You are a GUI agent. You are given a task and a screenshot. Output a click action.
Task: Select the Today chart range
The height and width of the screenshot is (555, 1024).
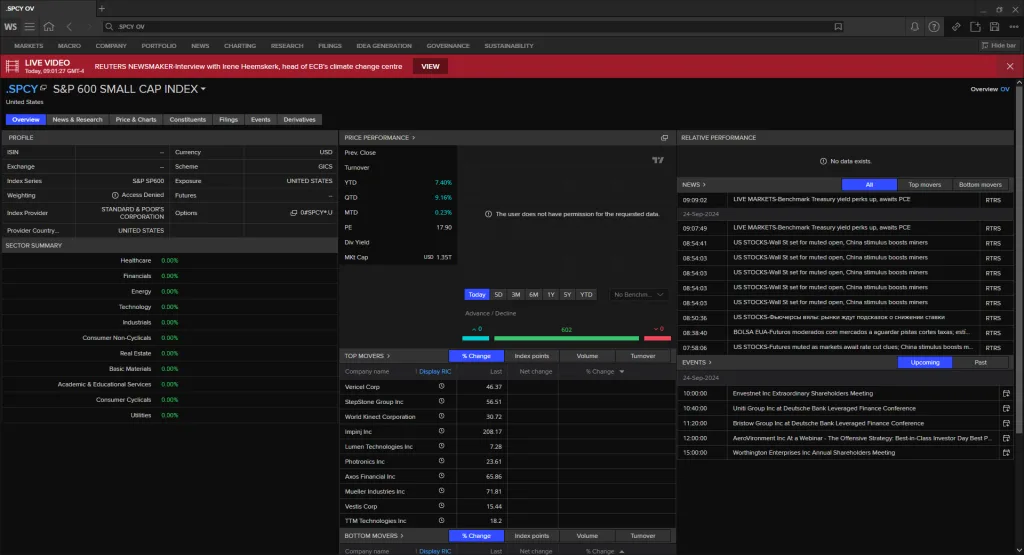pos(477,294)
